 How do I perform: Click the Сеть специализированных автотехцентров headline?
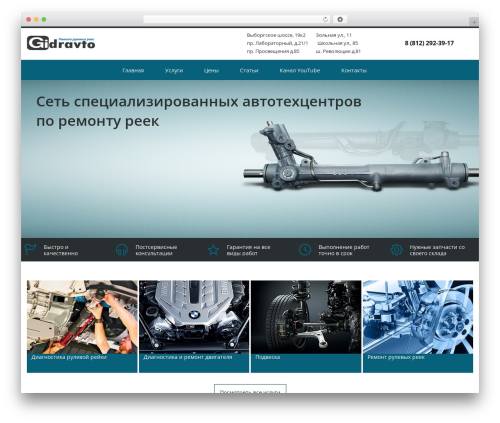pos(199,111)
